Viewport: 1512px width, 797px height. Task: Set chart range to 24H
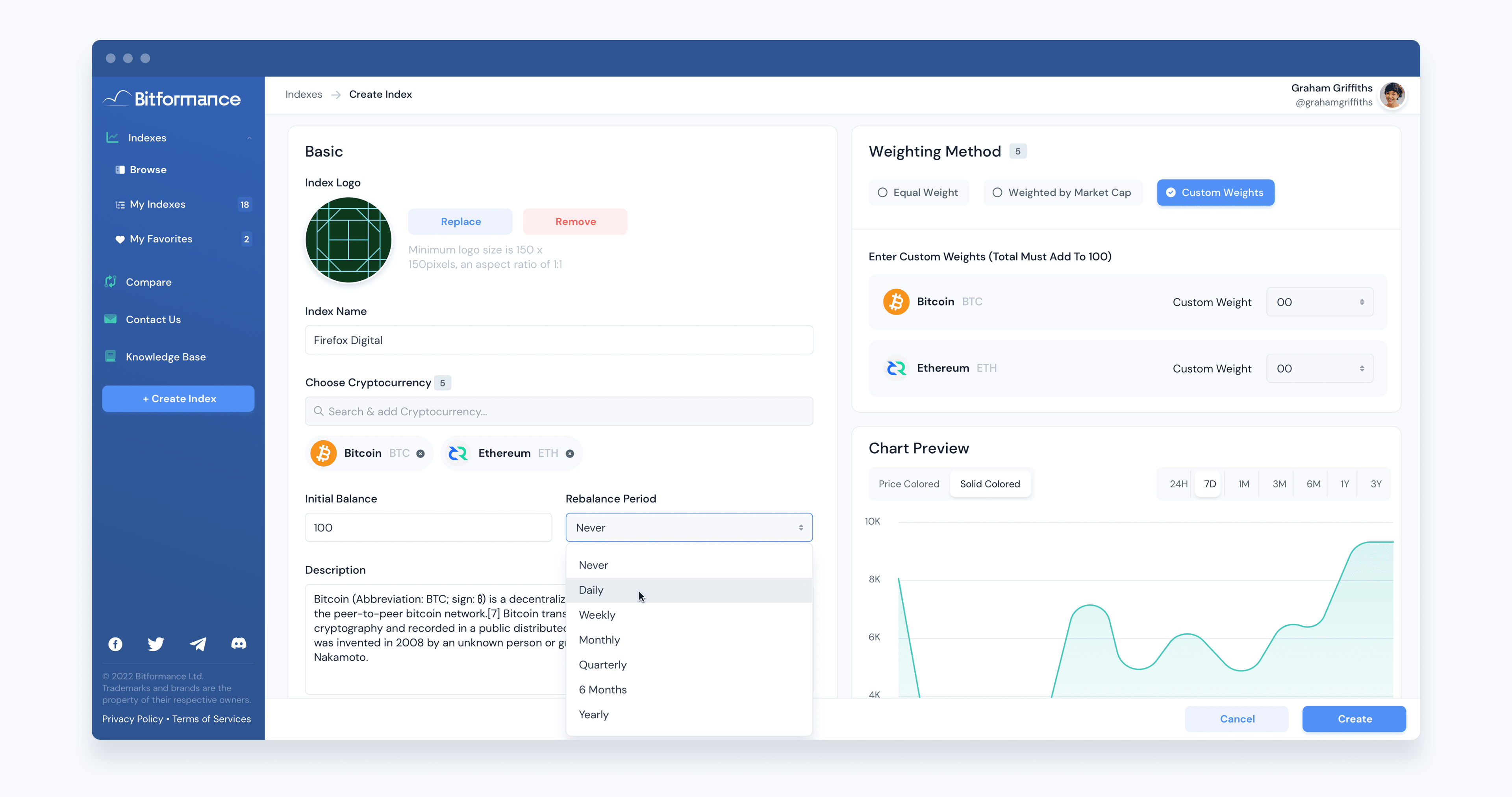click(1178, 484)
